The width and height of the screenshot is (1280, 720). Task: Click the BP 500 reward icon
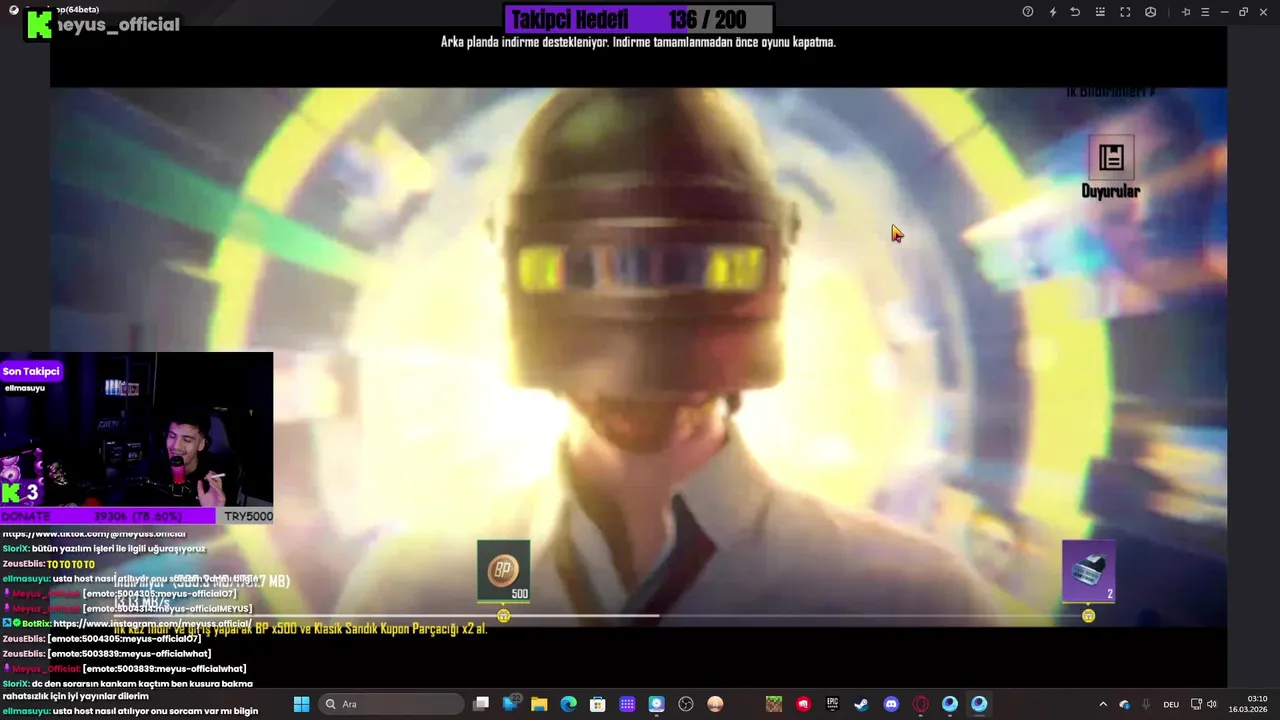coord(503,571)
